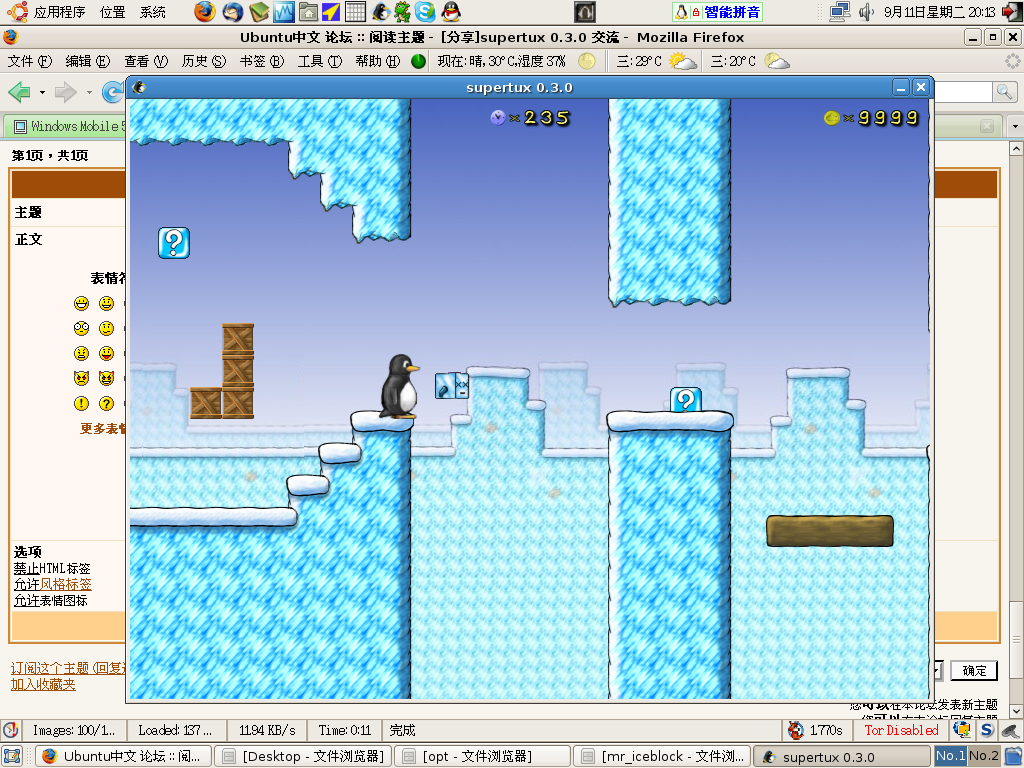The height and width of the screenshot is (768, 1024).
Task: Open the 文件 (F) menu
Action: coord(30,61)
